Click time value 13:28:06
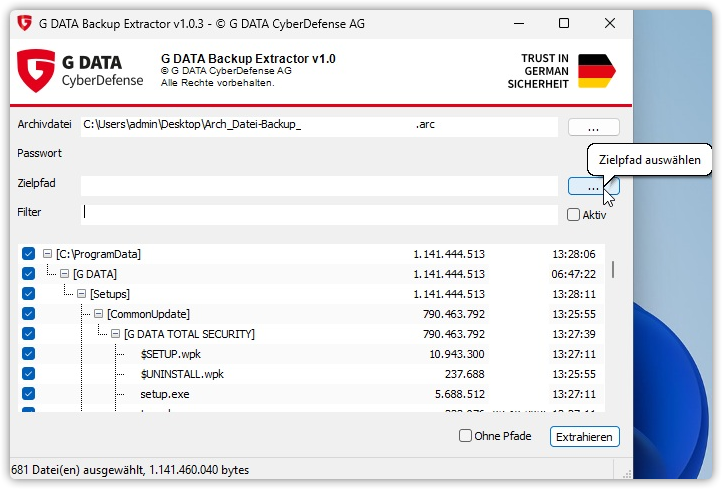 tap(574, 254)
